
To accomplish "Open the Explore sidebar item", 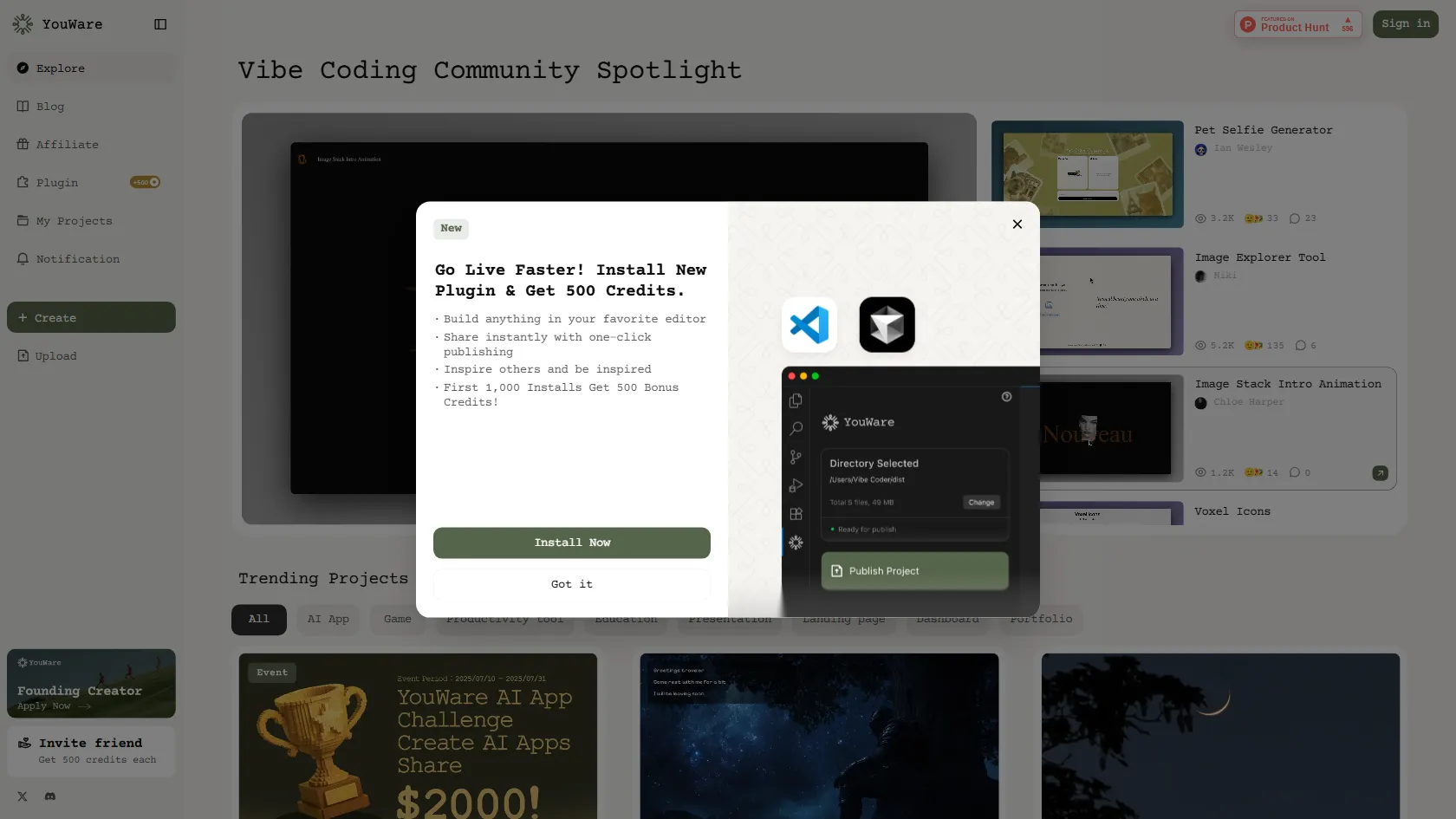I will pos(91,68).
